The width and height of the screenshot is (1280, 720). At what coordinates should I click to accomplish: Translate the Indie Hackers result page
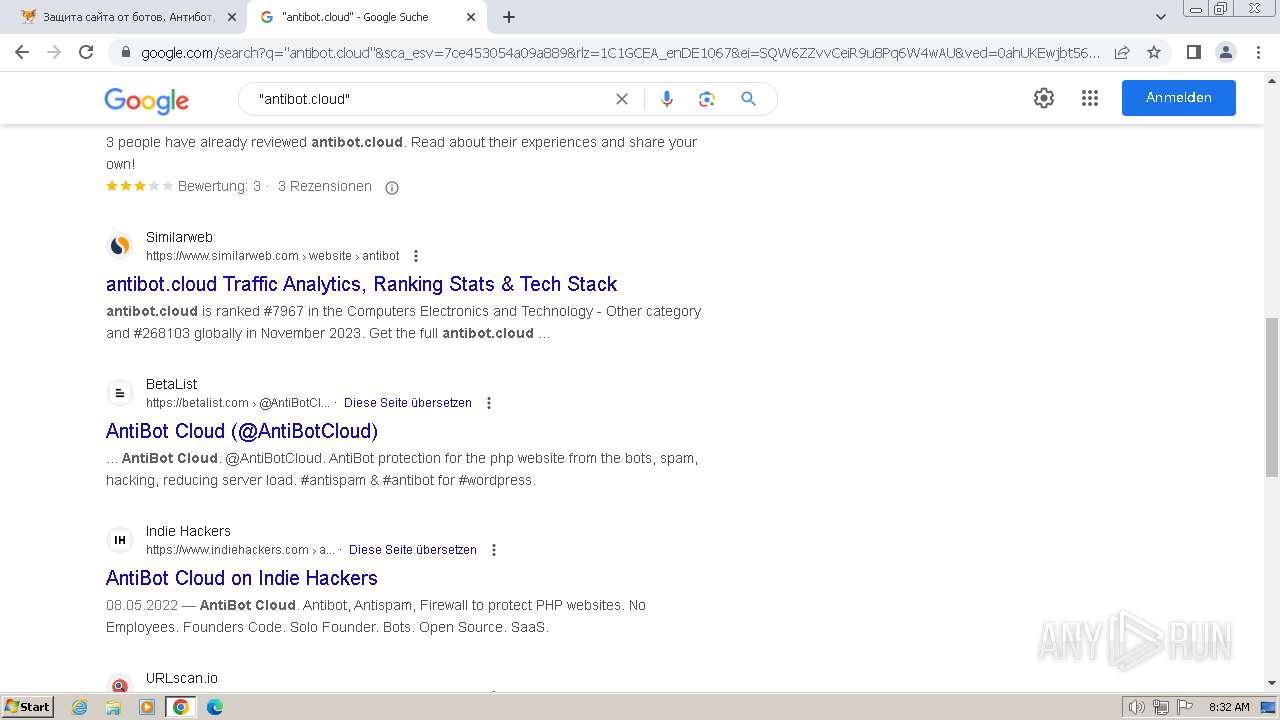point(413,550)
